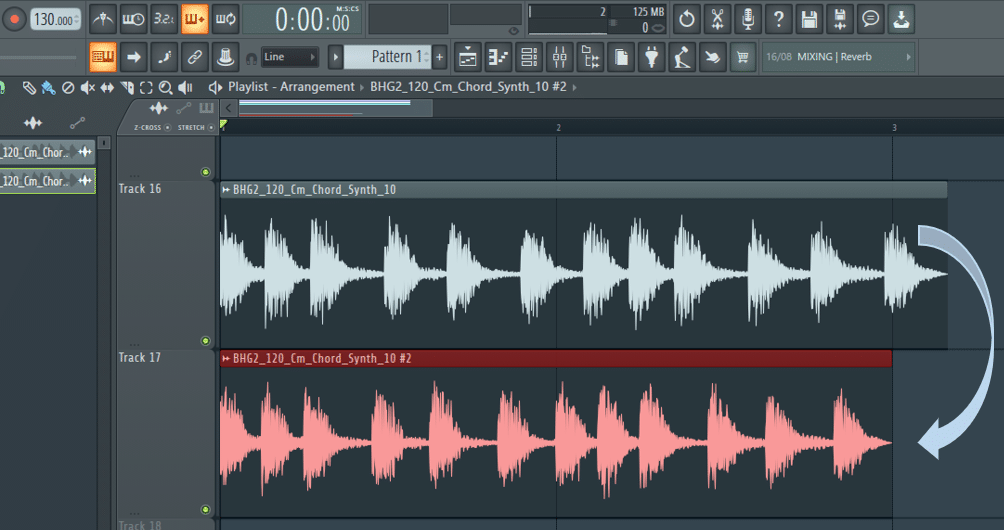This screenshot has height=530, width=1004.
Task: Click the record button
Action: click(x=15, y=19)
